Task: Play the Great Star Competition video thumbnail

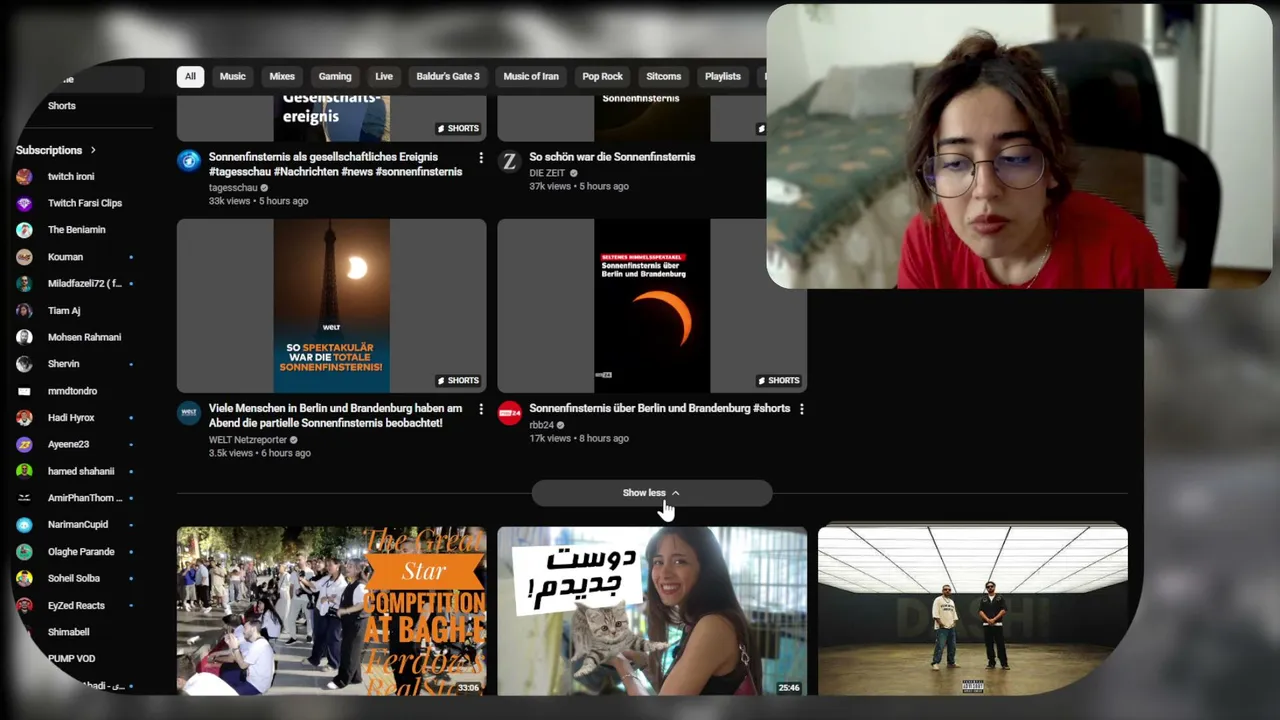Action: coord(332,611)
